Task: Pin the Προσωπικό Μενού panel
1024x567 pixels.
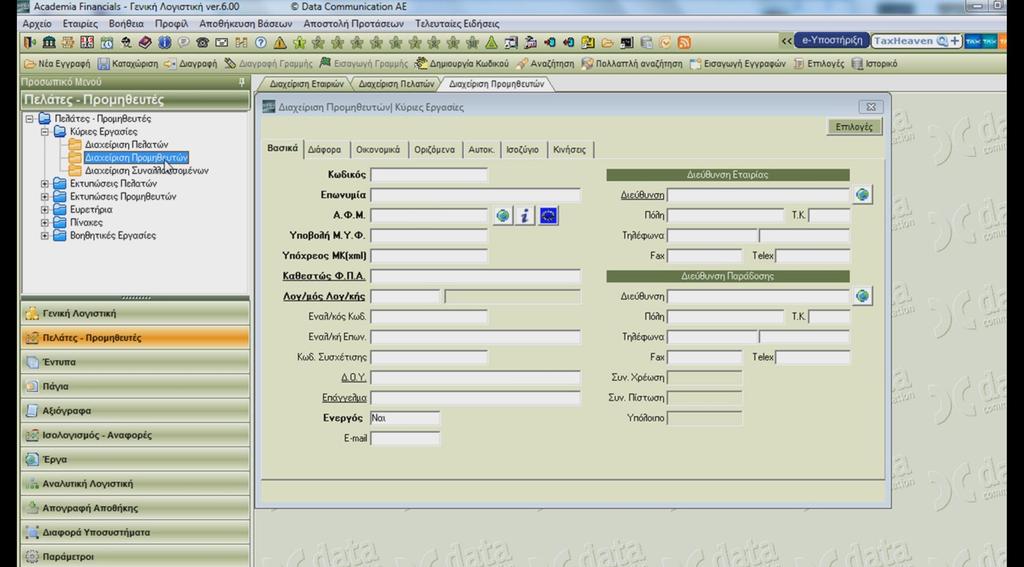Action: point(242,82)
